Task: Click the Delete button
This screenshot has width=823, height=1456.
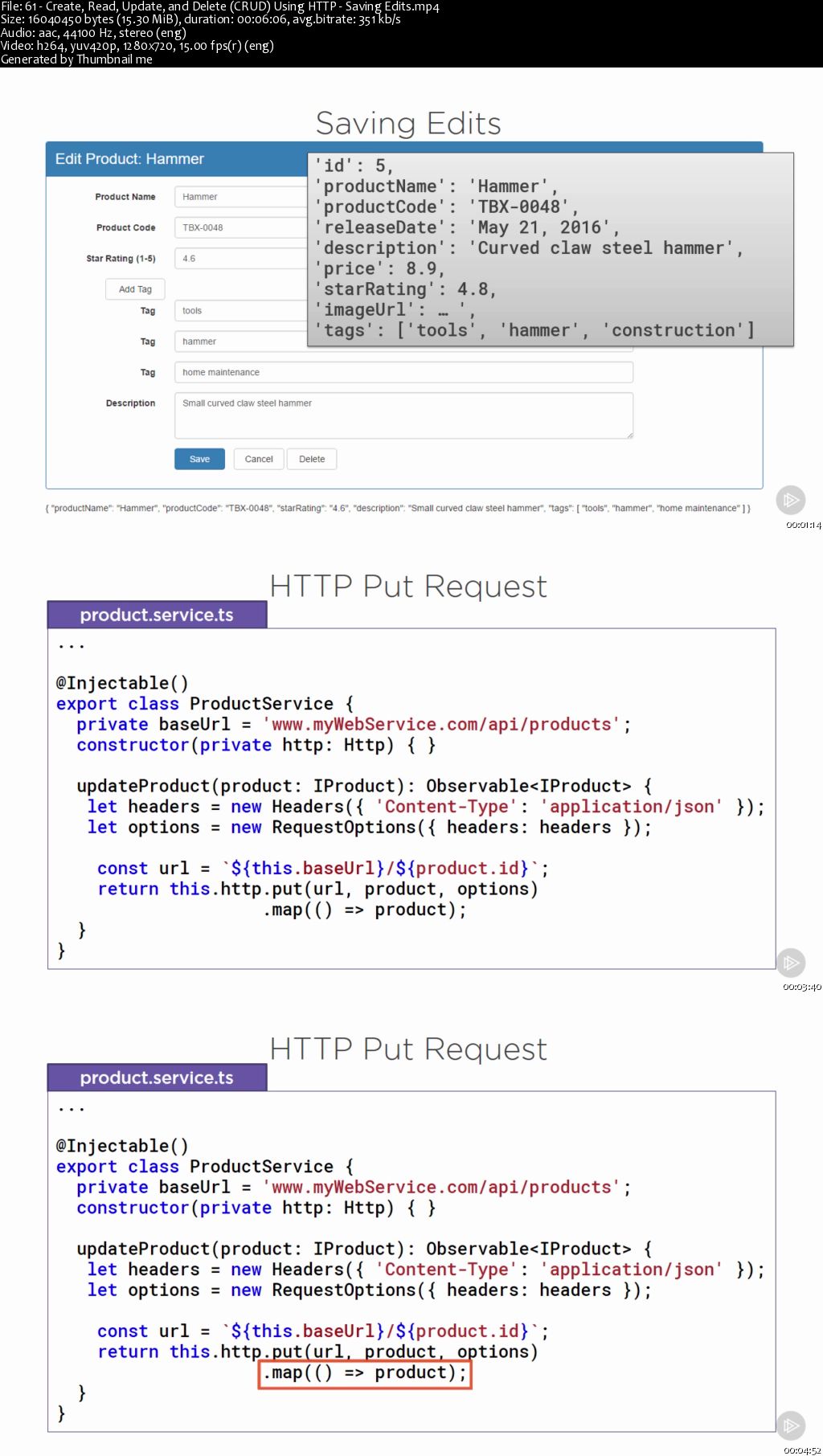Action: pyautogui.click(x=312, y=459)
